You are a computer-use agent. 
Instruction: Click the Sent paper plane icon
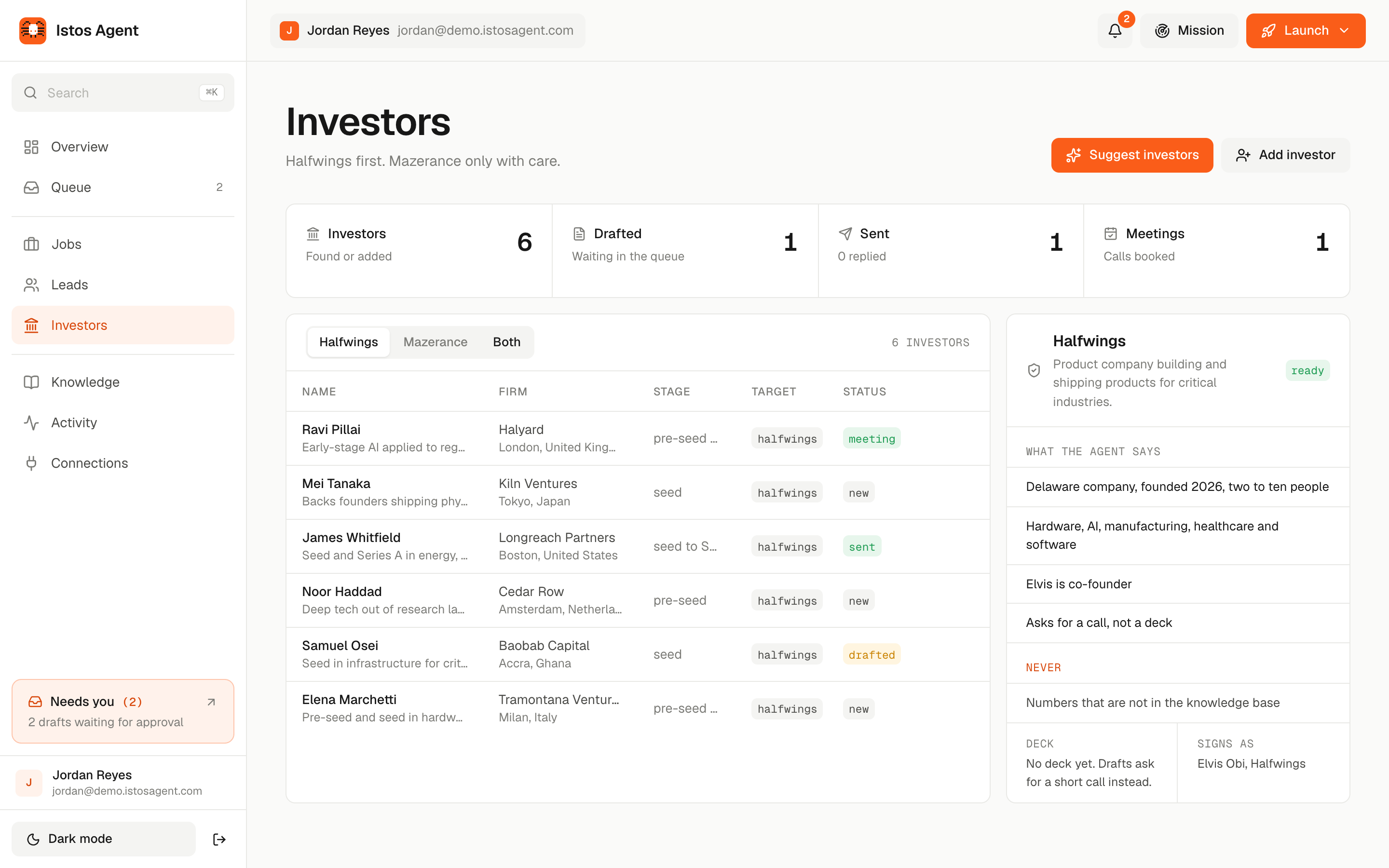click(845, 234)
